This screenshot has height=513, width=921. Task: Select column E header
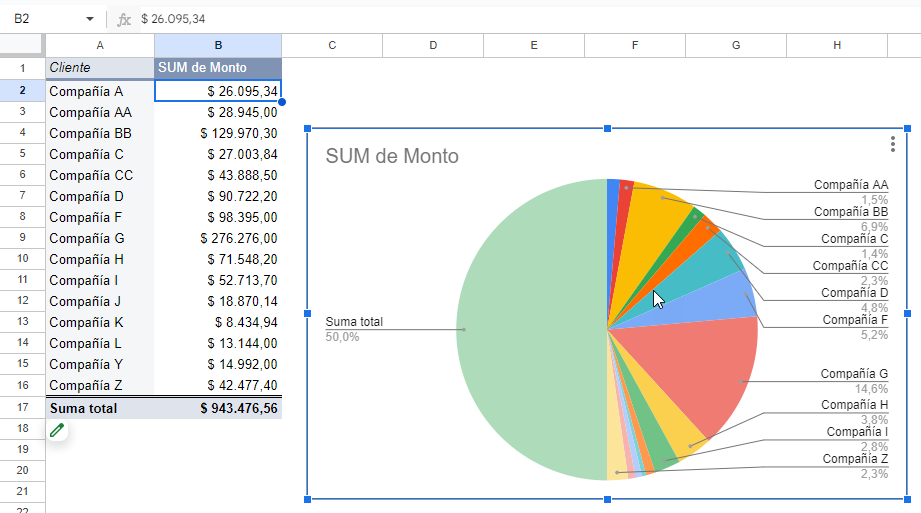coord(534,45)
